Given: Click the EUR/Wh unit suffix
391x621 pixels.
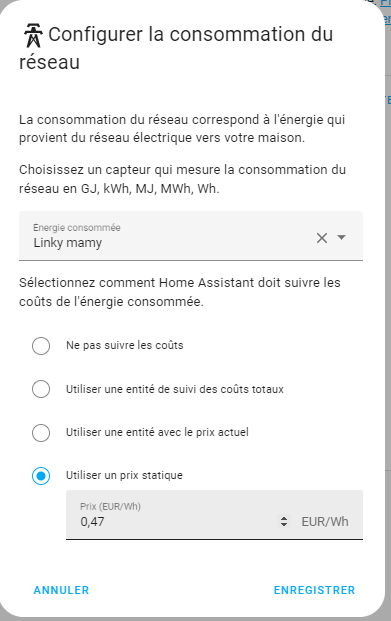Looking at the screenshot, I should pos(325,522).
